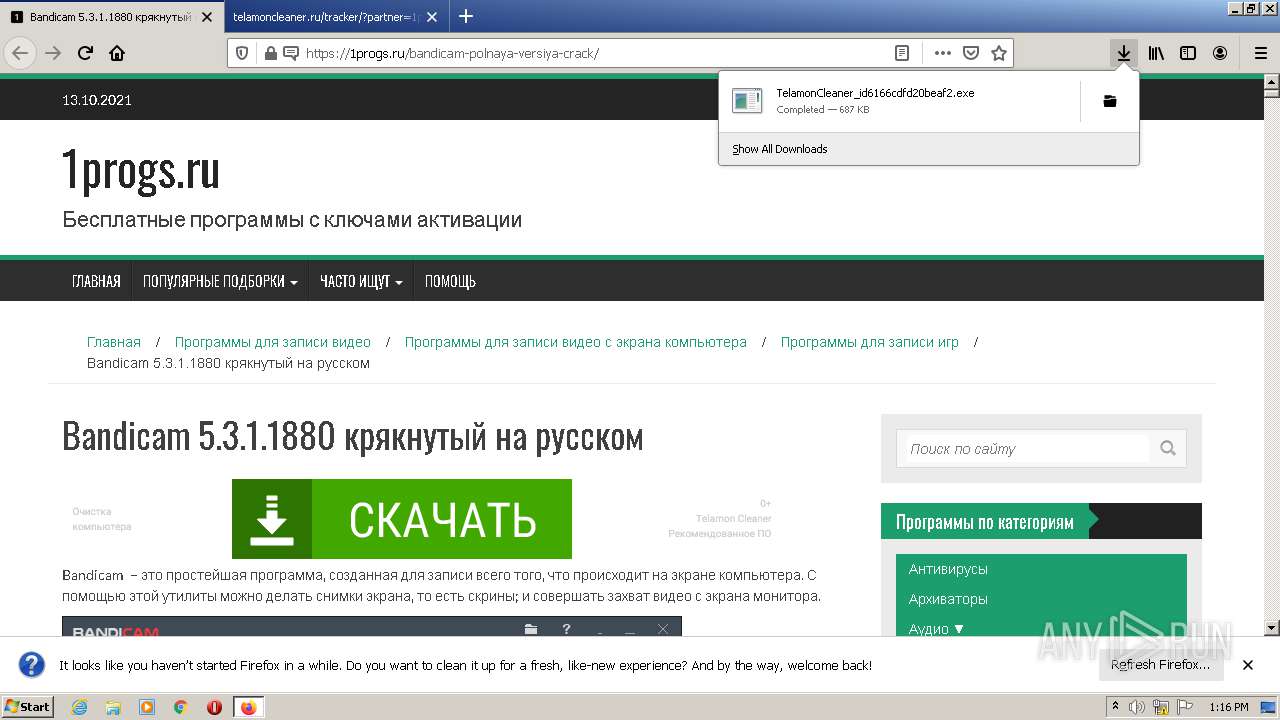Reload the current page
The image size is (1280, 720).
coord(85,53)
